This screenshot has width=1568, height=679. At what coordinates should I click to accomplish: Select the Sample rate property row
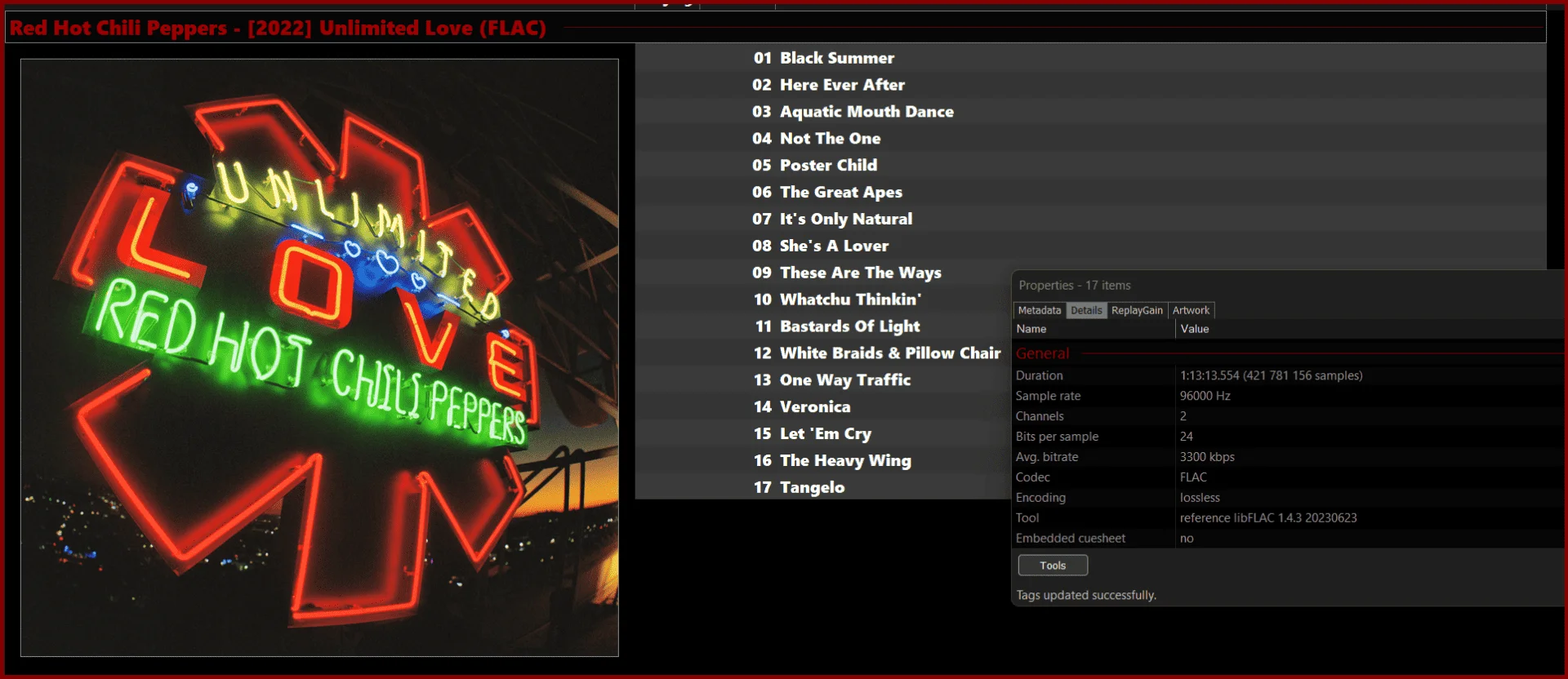point(1288,396)
